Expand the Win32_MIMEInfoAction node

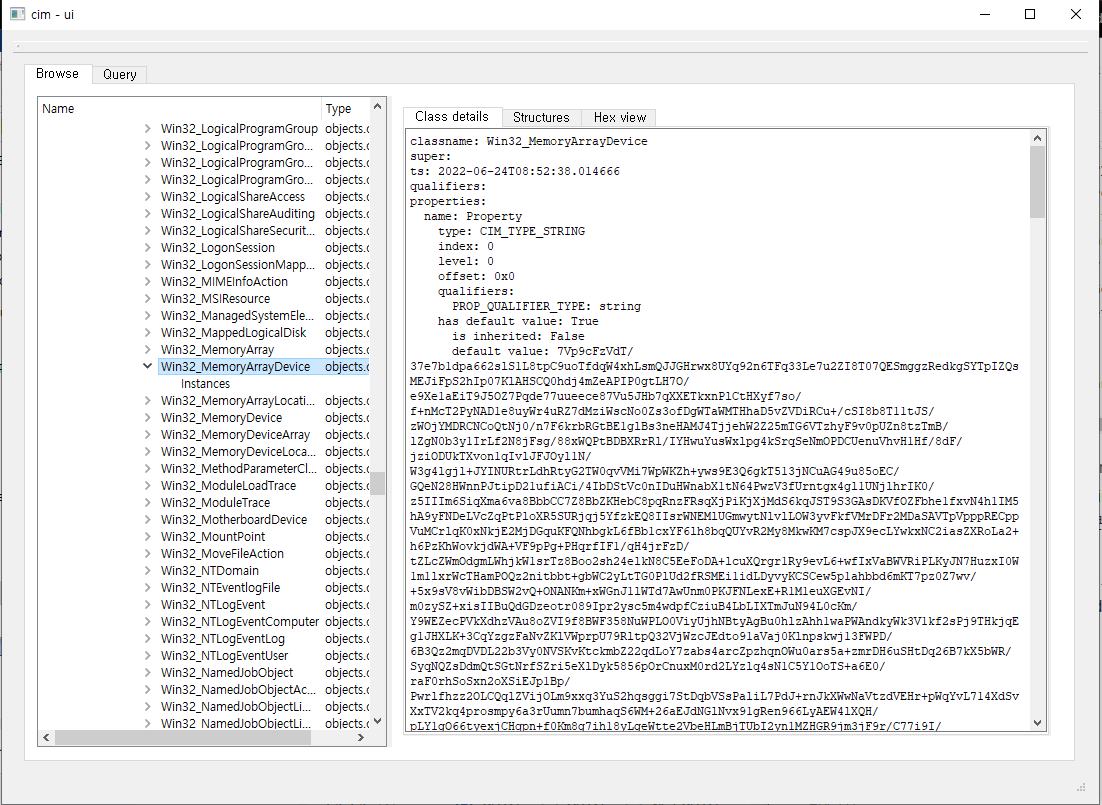148,281
